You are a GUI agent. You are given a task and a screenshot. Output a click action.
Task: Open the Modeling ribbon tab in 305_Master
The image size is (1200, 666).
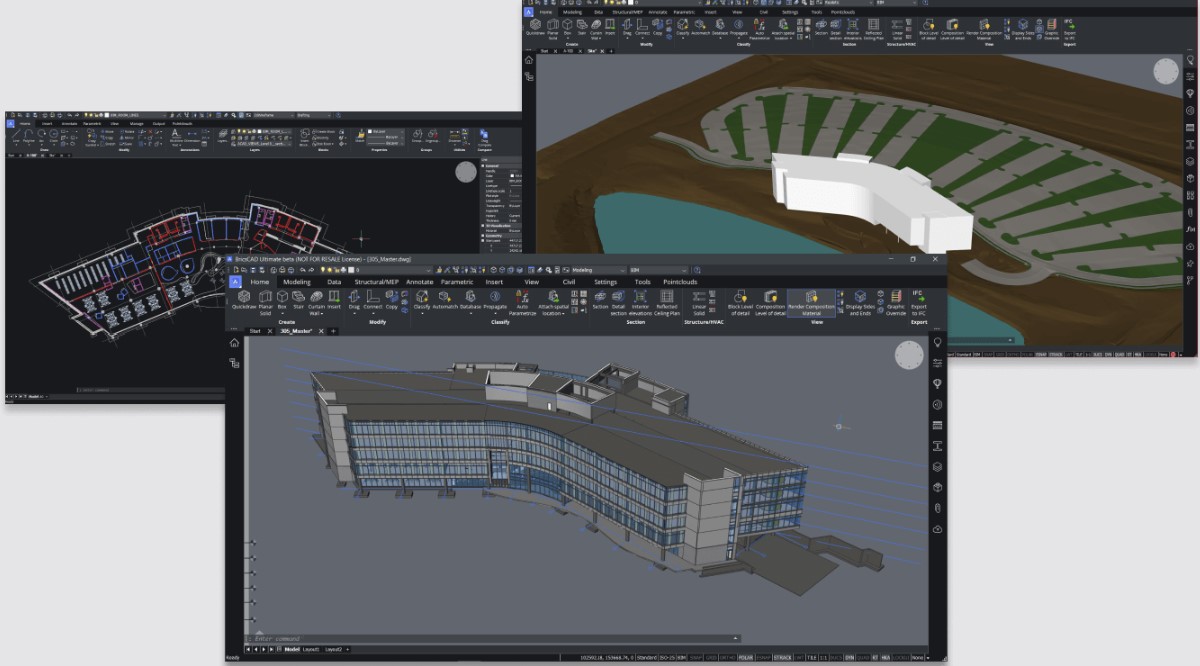tap(296, 282)
